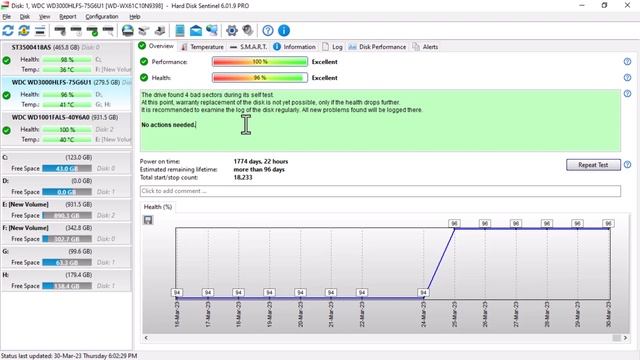The height and width of the screenshot is (360, 640).
Task: Click the 'No actions needed.' text
Action: pyautogui.click(x=169, y=125)
